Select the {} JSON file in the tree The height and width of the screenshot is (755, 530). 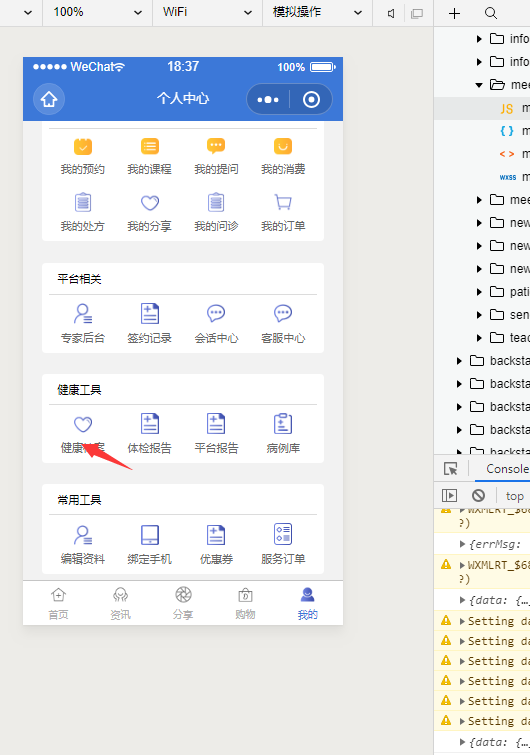tap(482, 131)
